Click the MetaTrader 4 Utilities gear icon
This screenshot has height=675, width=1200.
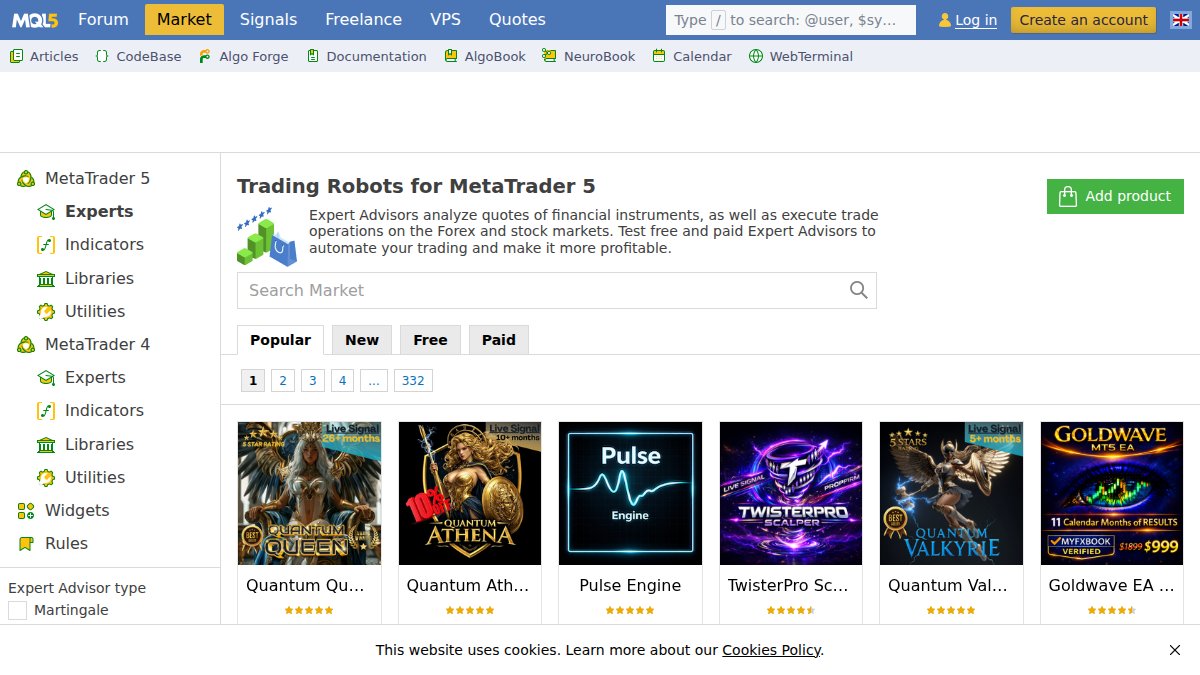click(46, 478)
